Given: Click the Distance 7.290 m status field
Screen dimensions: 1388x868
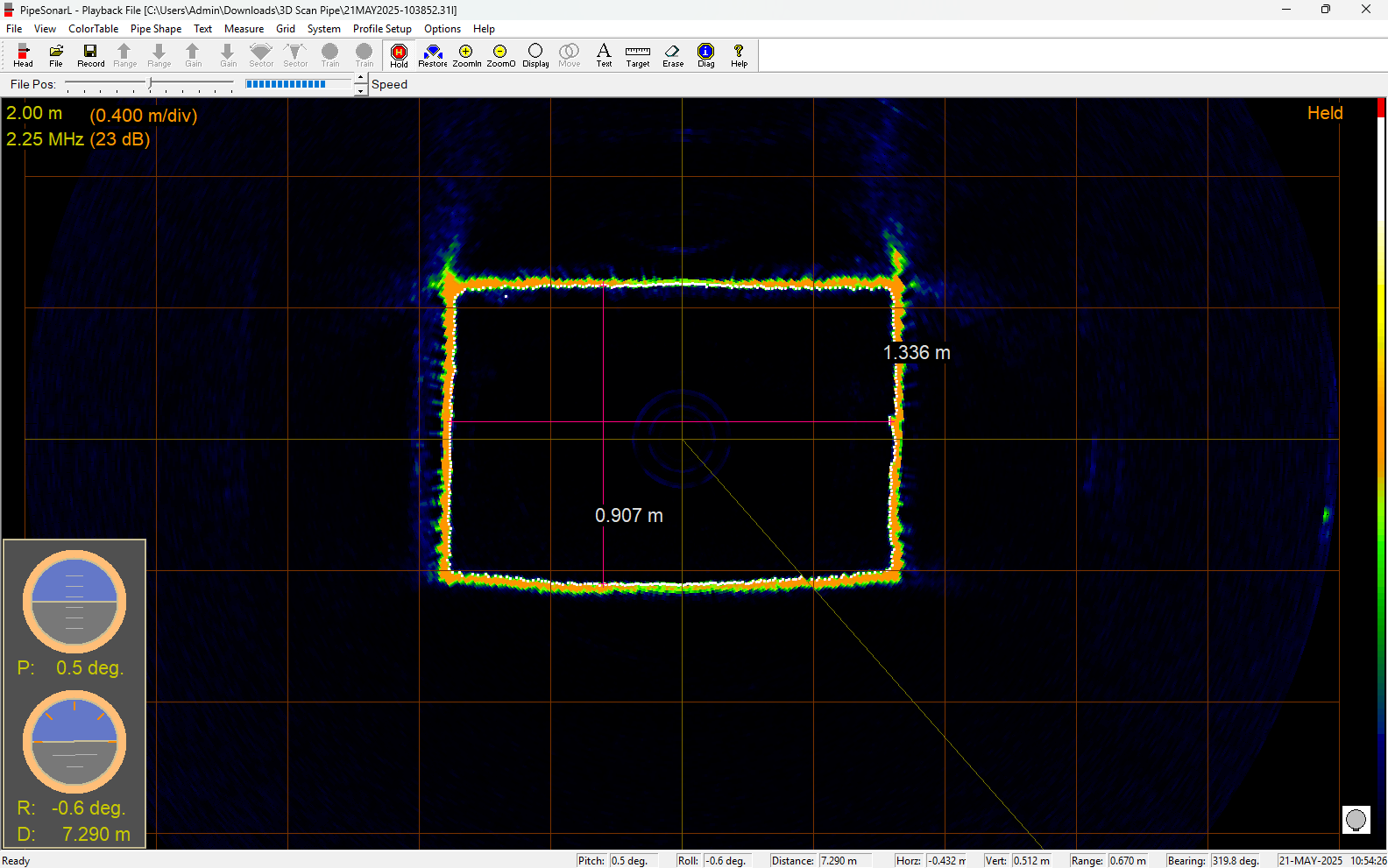Looking at the screenshot, I should pyautogui.click(x=820, y=860).
